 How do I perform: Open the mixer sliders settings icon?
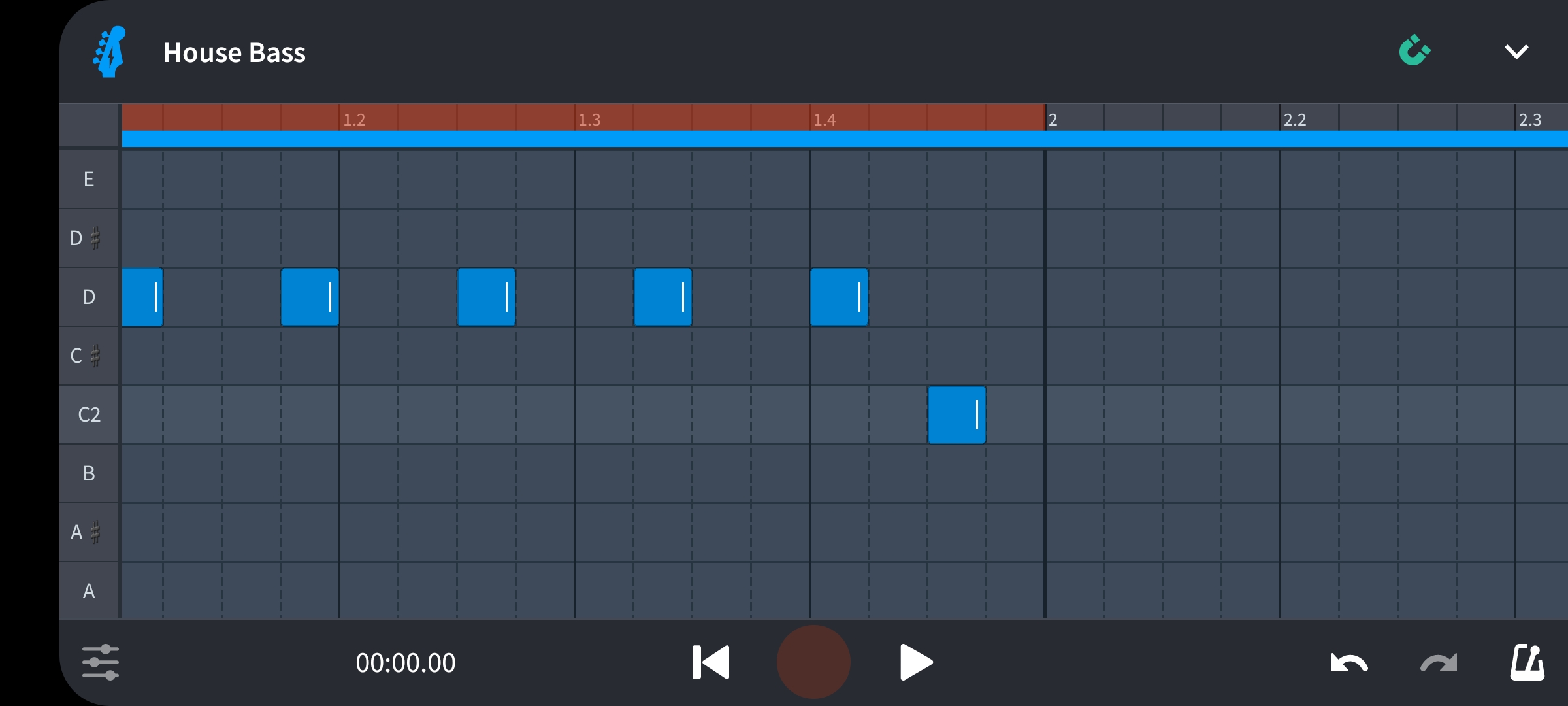point(101,662)
